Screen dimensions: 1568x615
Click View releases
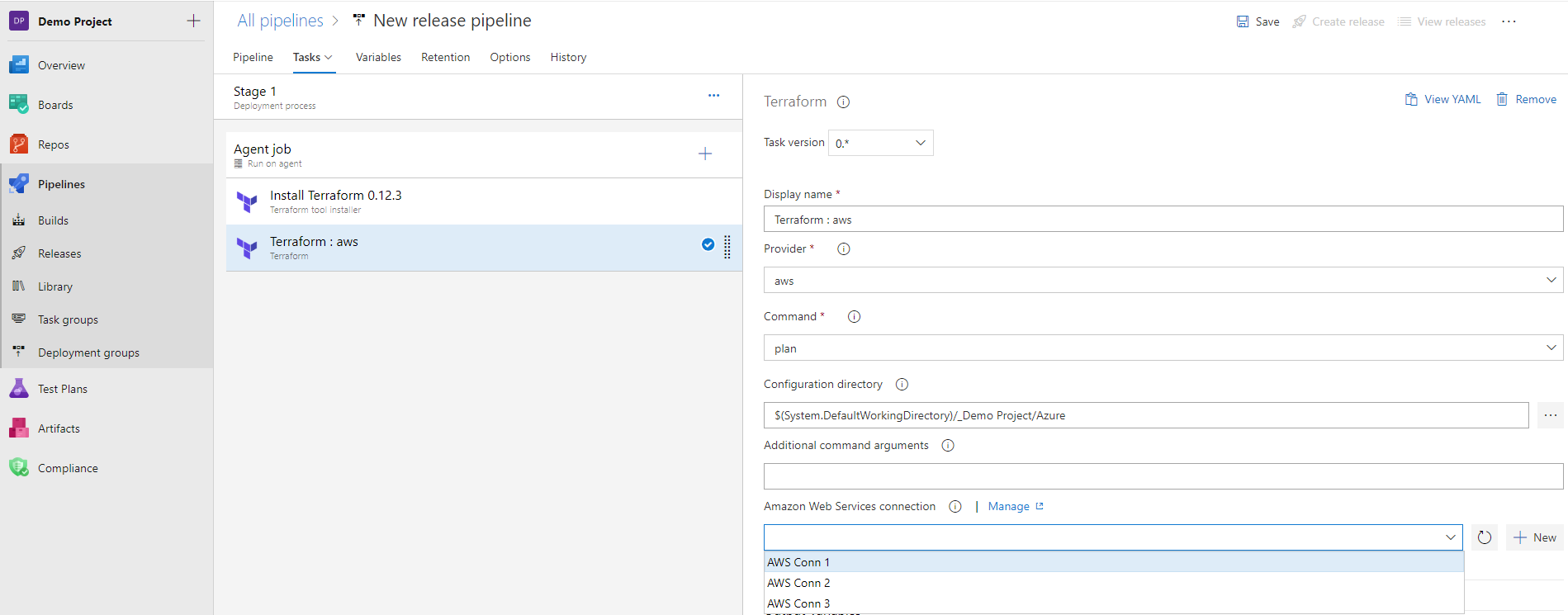coord(1442,21)
